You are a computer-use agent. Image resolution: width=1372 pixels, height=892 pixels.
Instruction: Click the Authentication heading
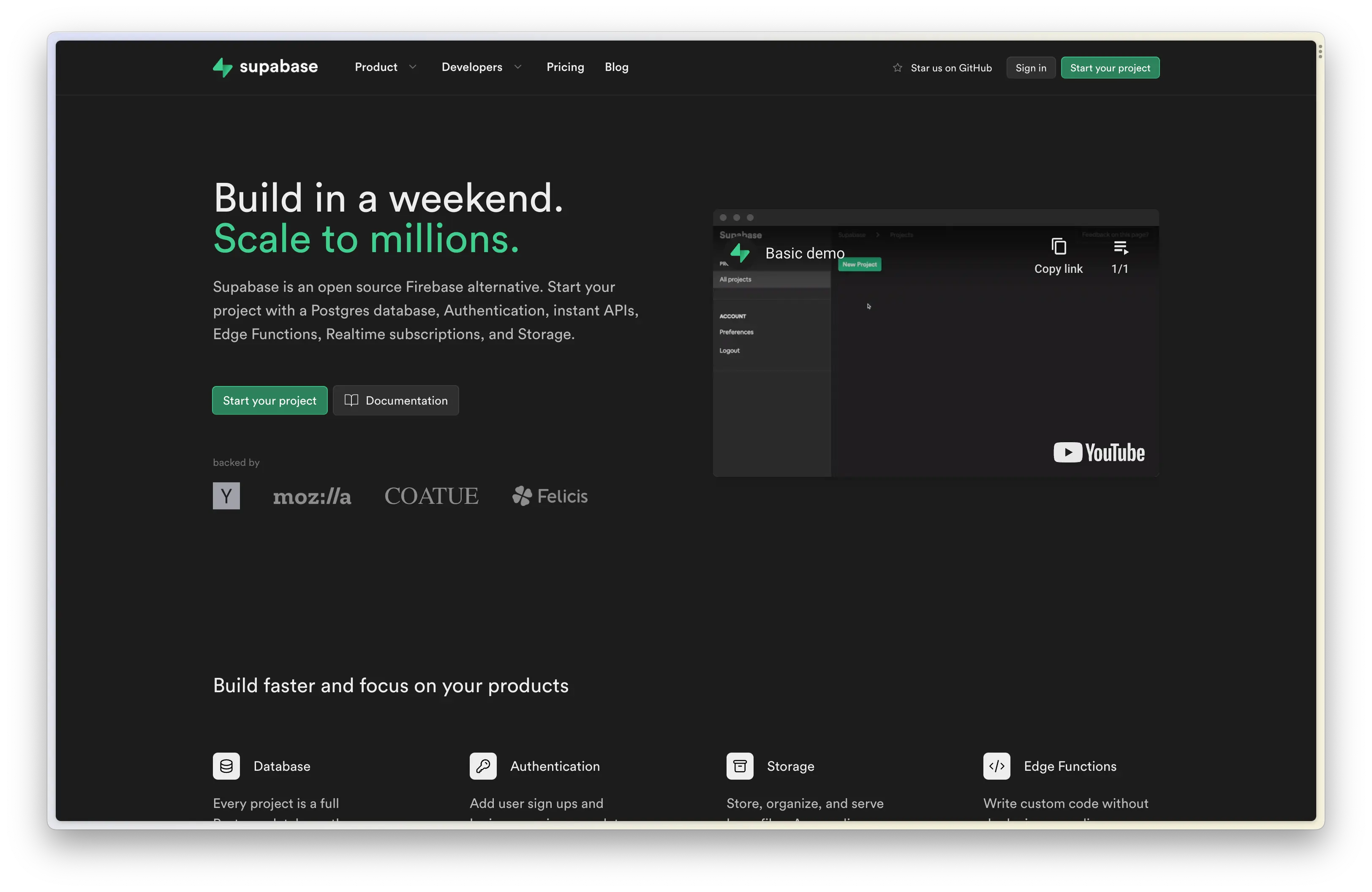pos(555,767)
